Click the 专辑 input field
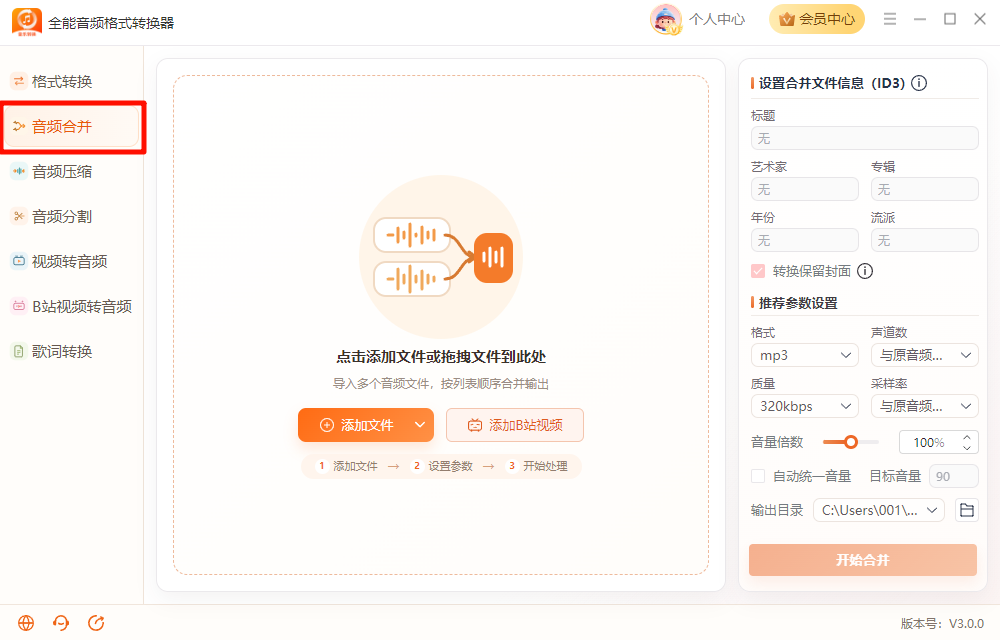This screenshot has width=1000, height=640. click(924, 189)
